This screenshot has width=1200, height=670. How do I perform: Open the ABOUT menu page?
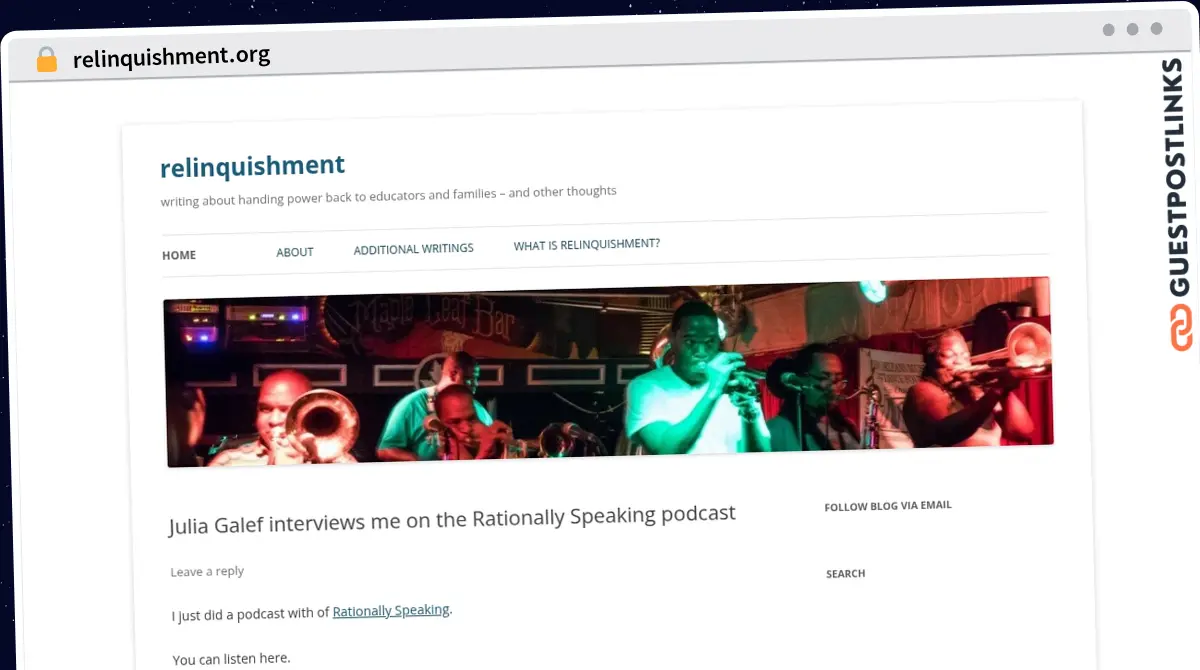(295, 252)
